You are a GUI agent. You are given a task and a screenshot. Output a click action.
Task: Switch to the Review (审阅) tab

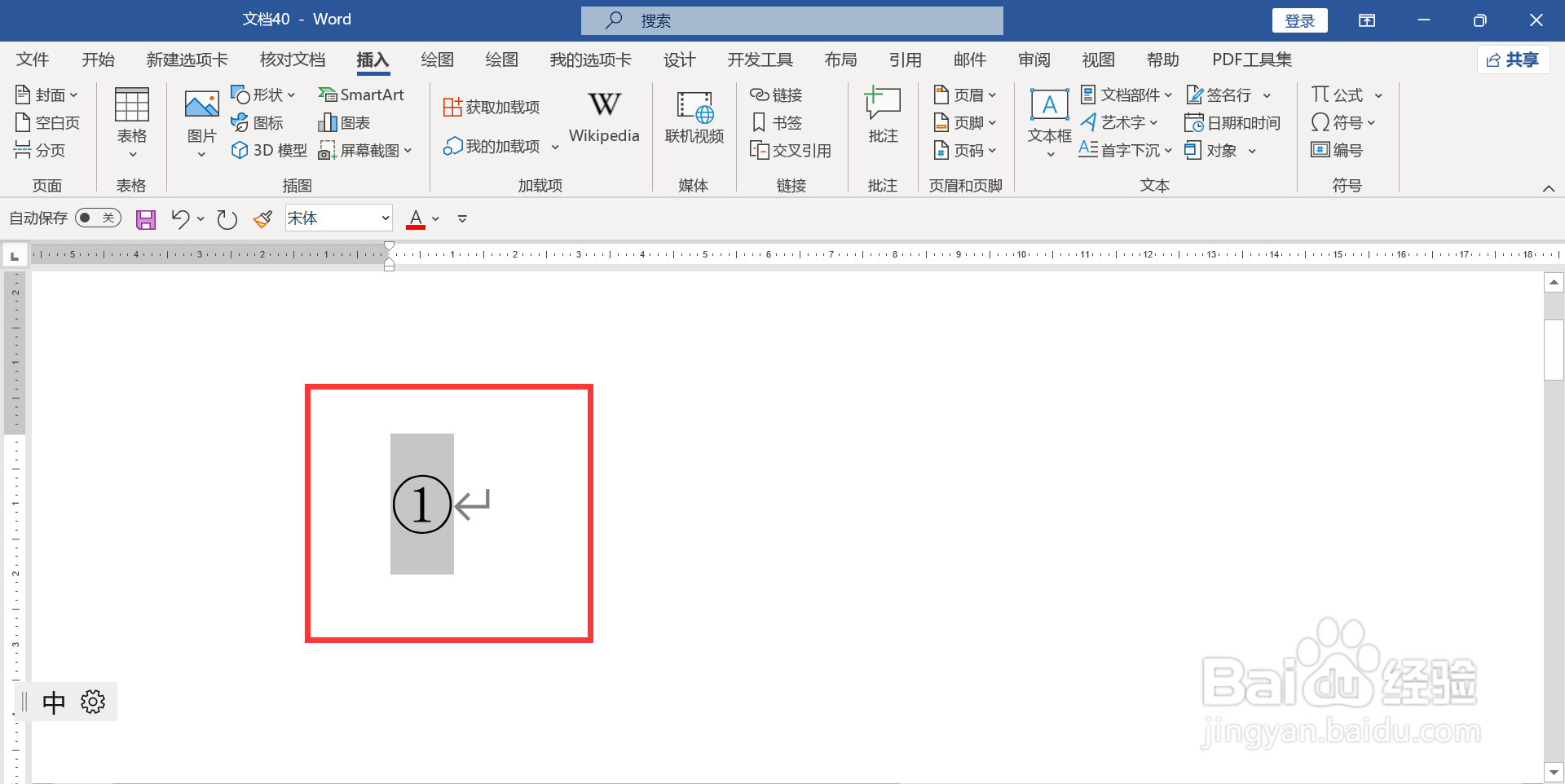[x=1034, y=59]
